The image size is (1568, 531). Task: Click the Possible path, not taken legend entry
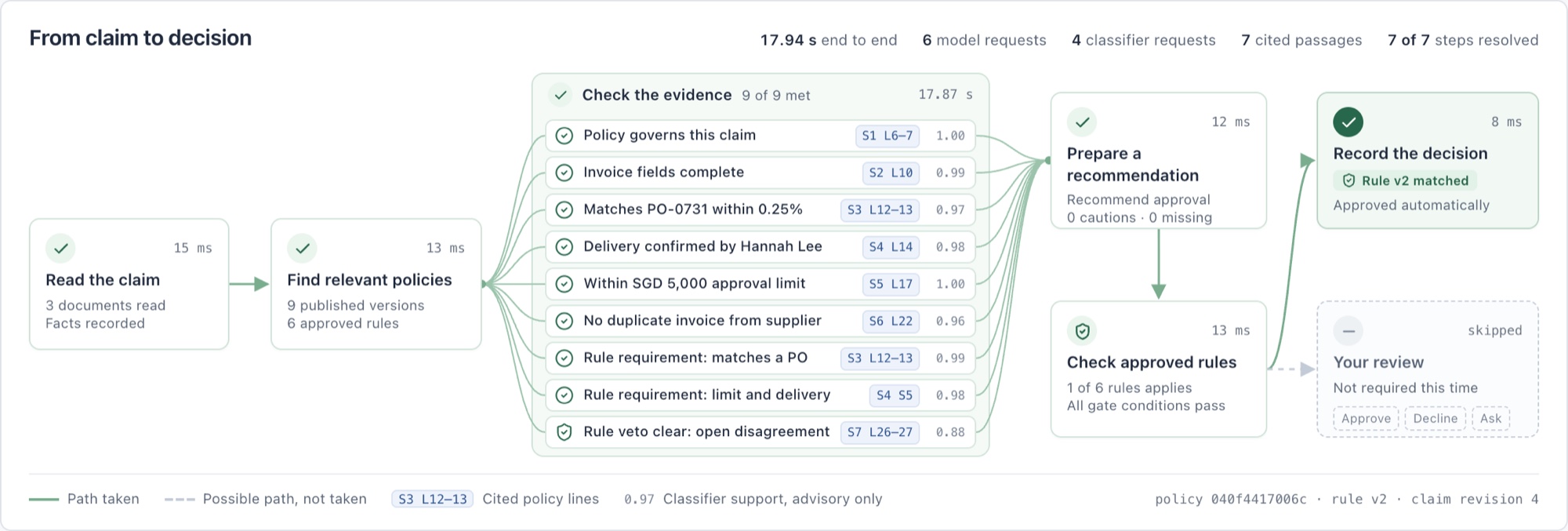[265, 499]
